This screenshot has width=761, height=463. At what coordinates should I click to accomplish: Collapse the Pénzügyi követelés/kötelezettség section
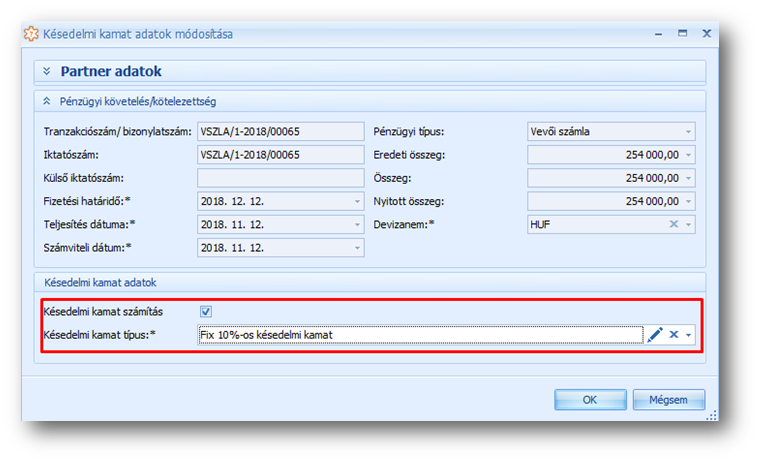pyautogui.click(x=46, y=101)
